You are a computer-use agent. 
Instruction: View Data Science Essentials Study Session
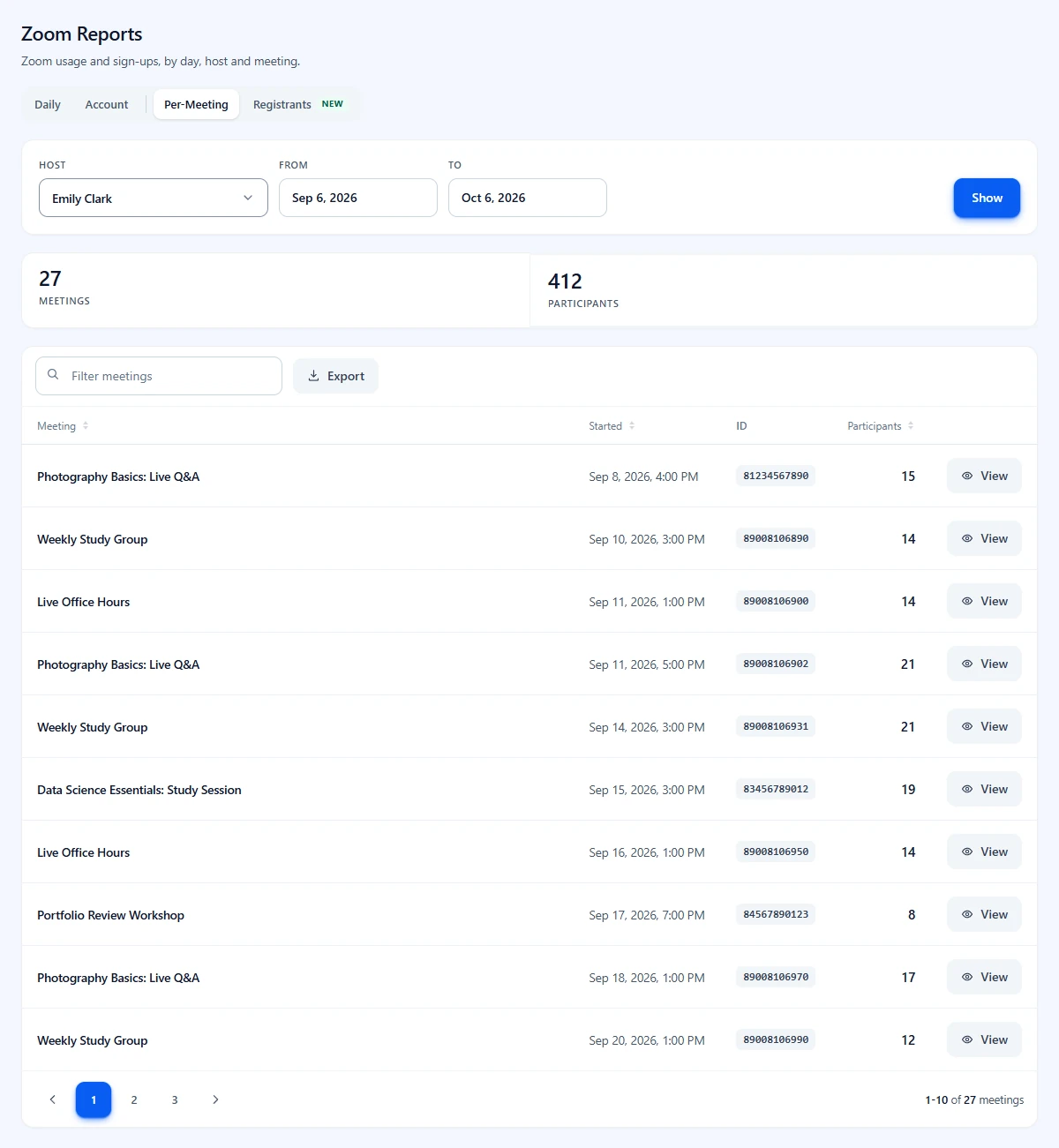[x=984, y=789]
